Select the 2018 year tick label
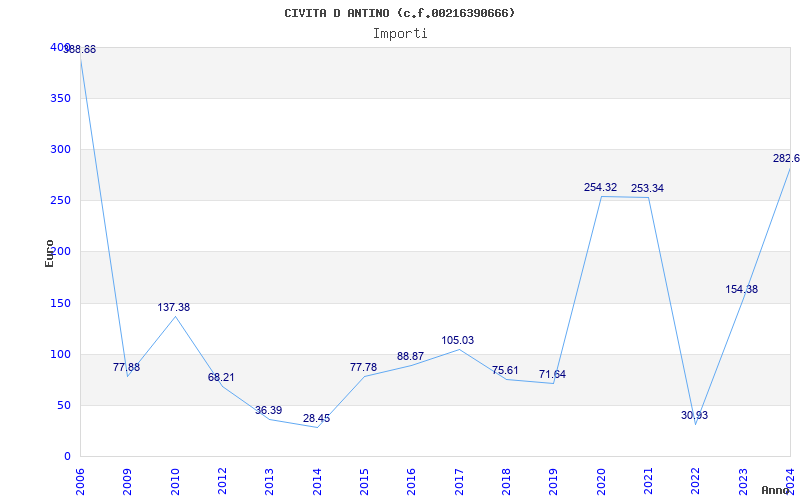The image size is (800, 500). coord(507,480)
